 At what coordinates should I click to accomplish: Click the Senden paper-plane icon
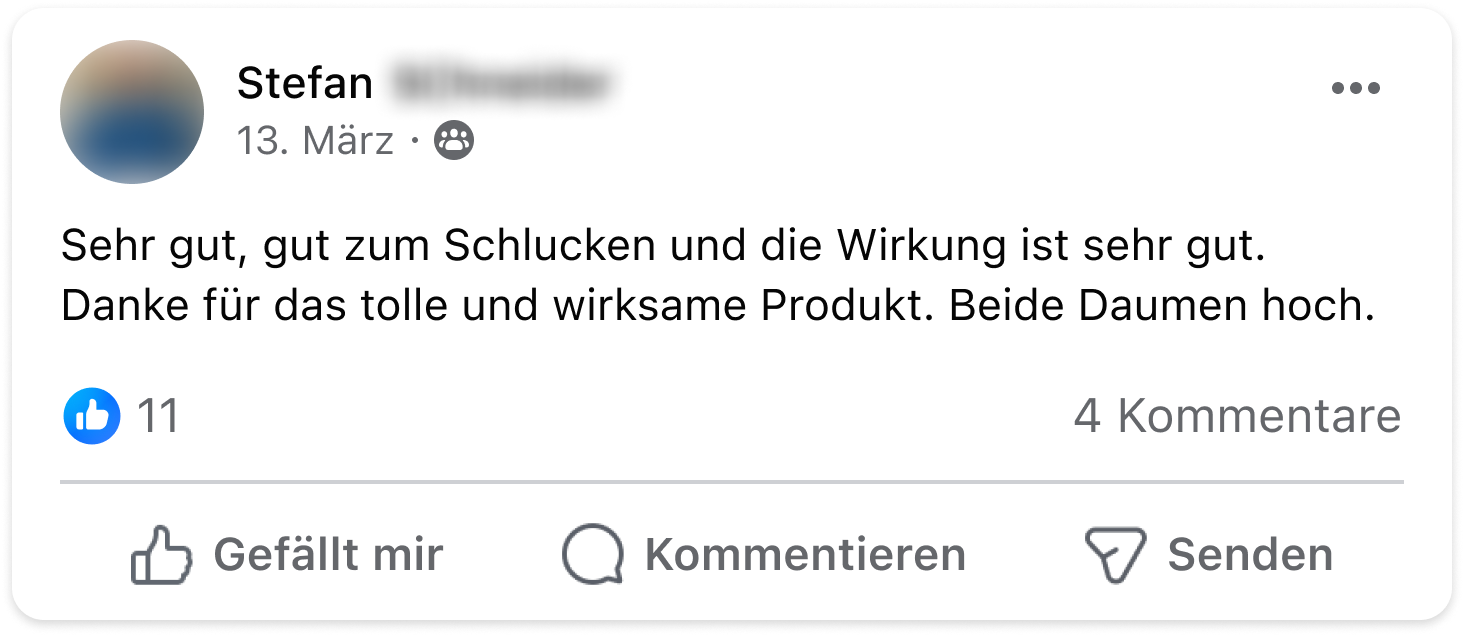click(1115, 556)
